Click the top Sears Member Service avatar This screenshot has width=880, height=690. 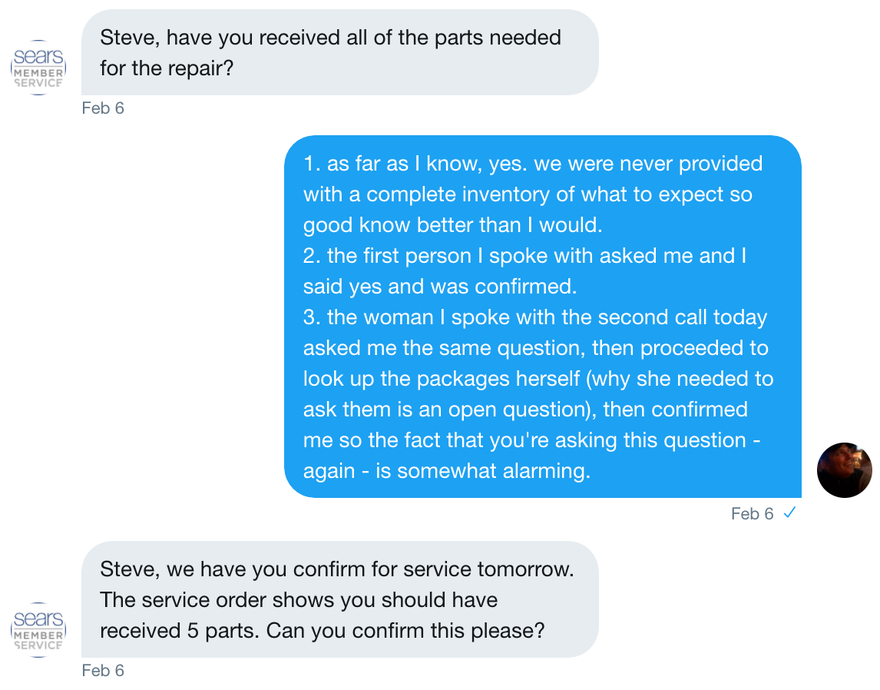[x=38, y=67]
